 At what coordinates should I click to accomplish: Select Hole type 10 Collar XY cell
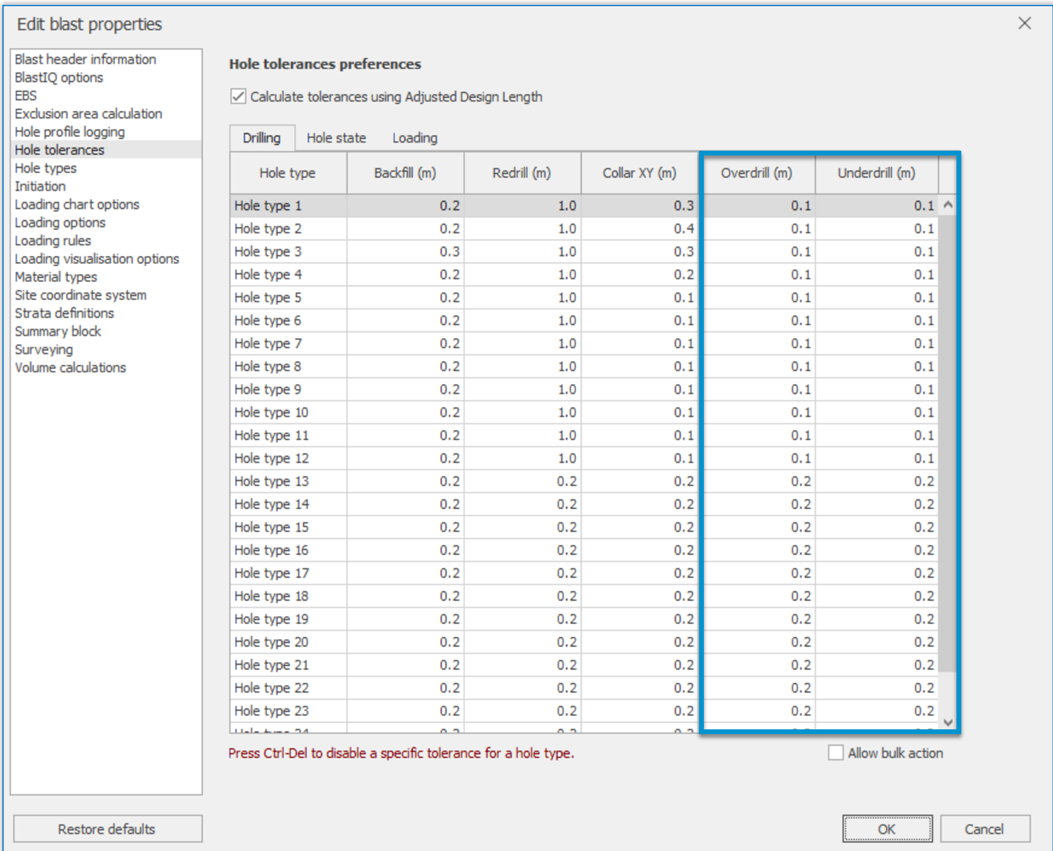pos(639,412)
